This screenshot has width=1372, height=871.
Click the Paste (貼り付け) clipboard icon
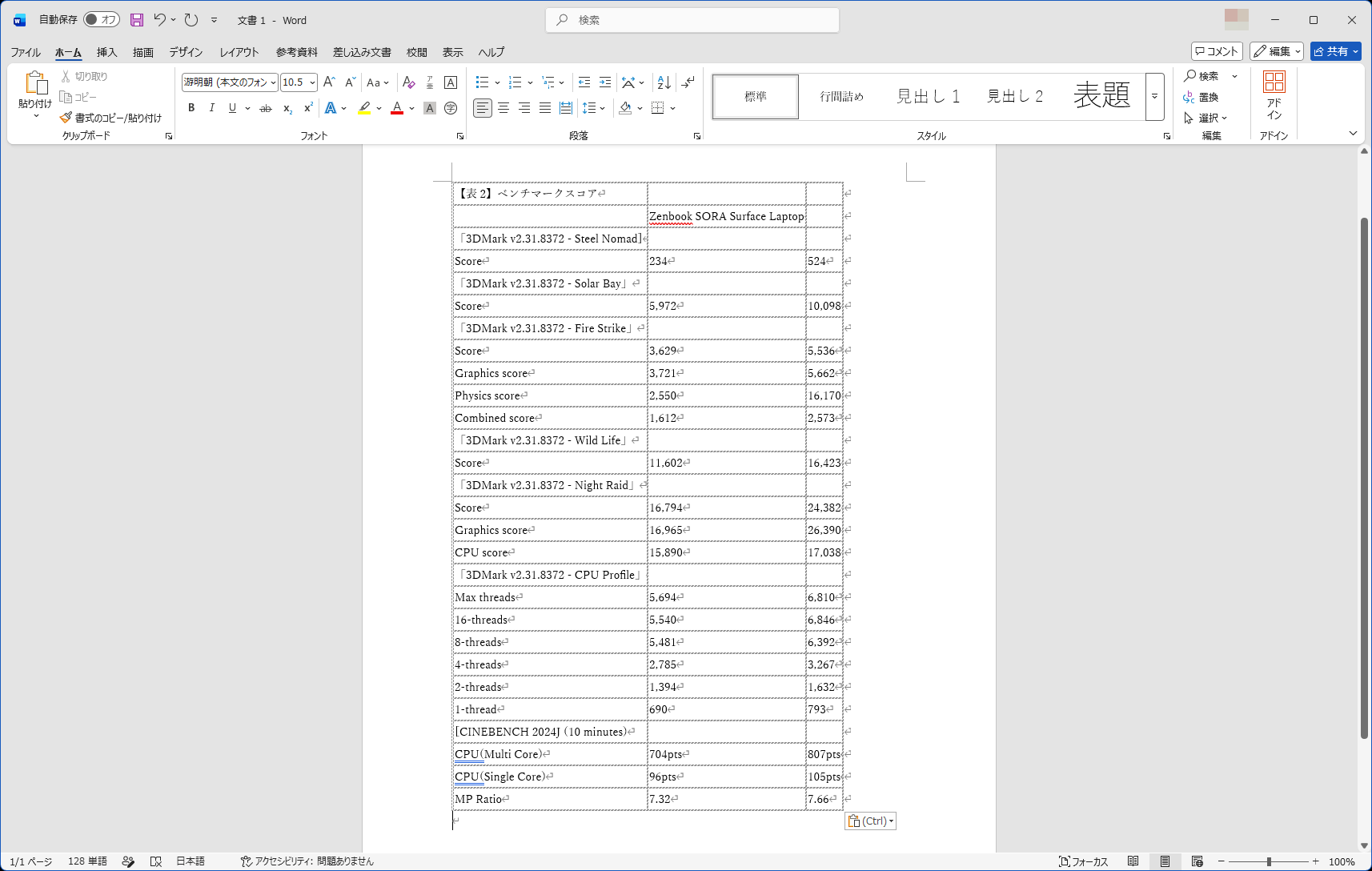pyautogui.click(x=35, y=83)
